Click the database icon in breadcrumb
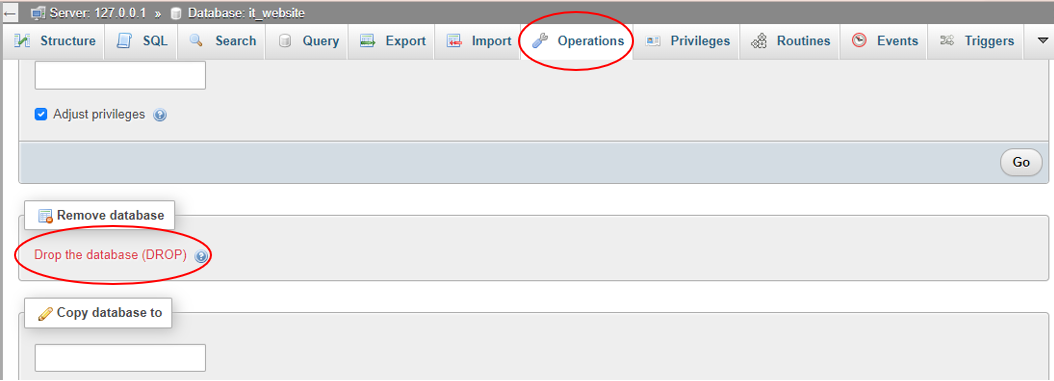The width and height of the screenshot is (1054, 381). pyautogui.click(x=176, y=13)
